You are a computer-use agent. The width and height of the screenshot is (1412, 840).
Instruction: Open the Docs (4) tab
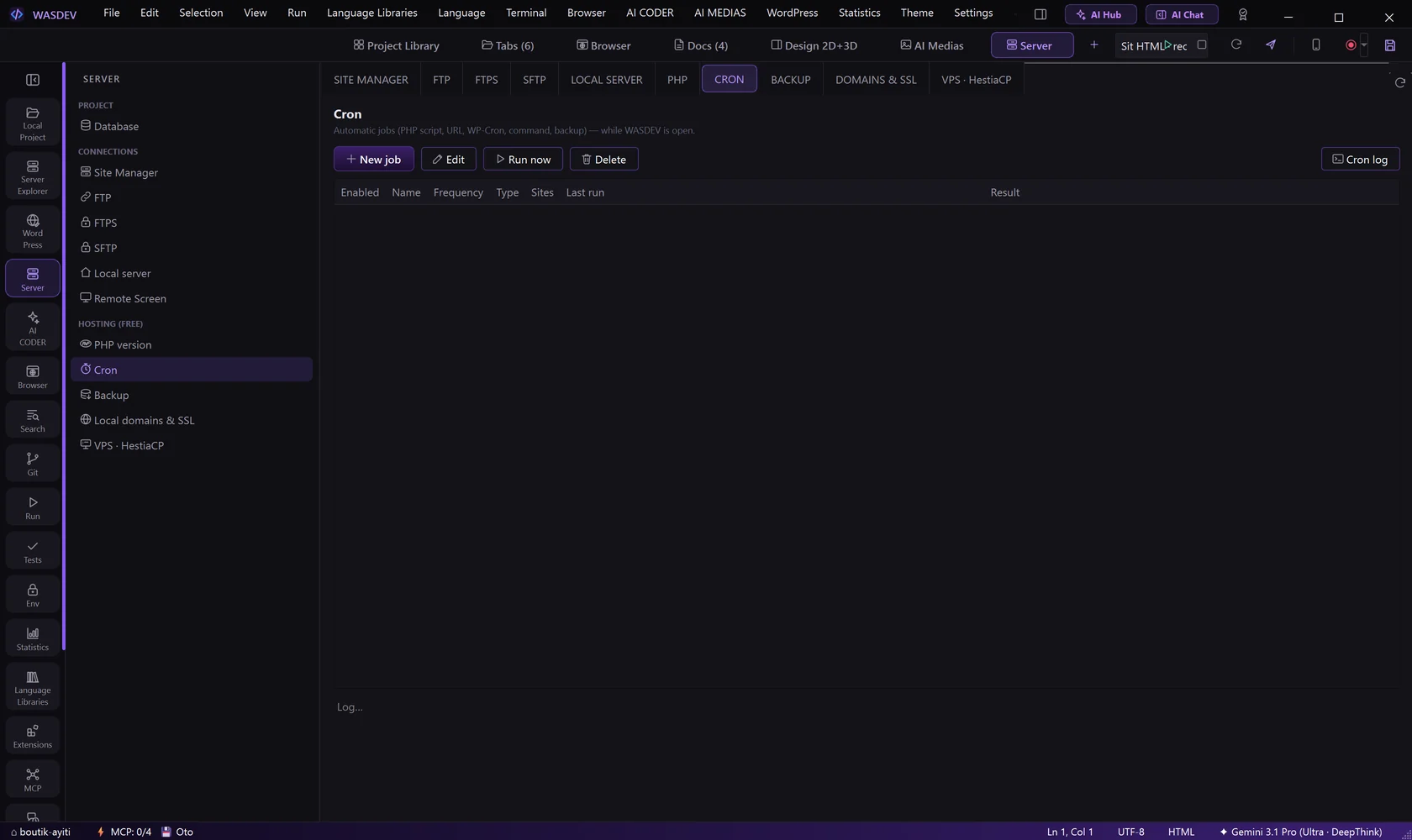point(701,45)
